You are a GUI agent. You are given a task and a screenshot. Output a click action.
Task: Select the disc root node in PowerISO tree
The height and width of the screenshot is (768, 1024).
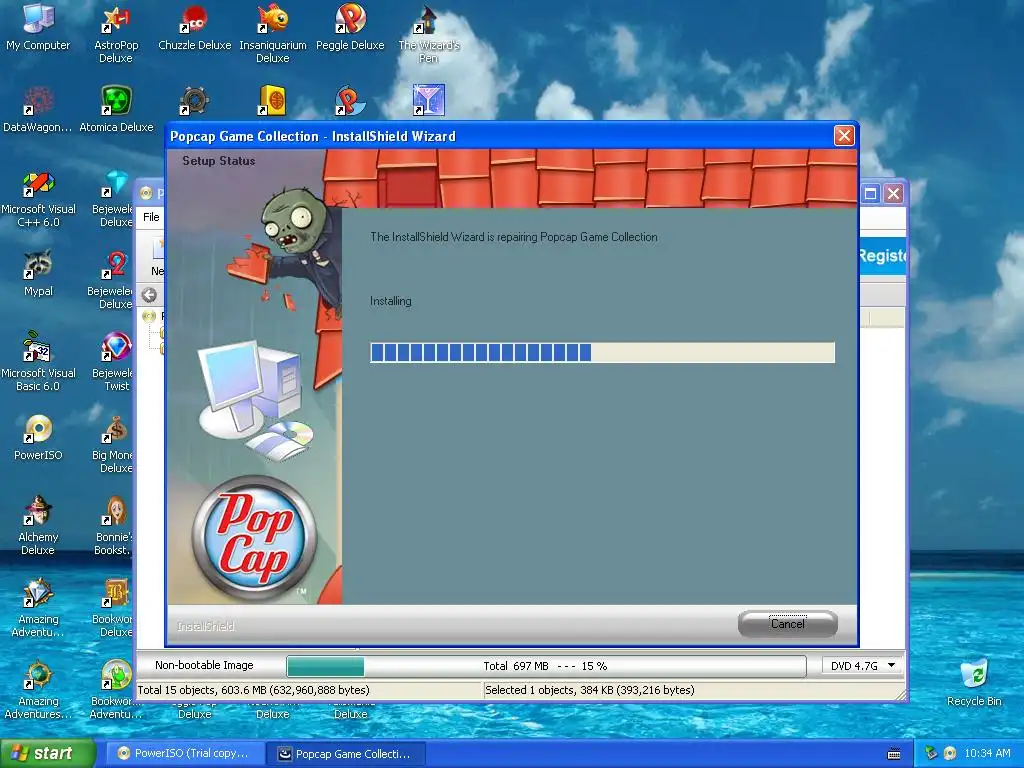coord(150,316)
